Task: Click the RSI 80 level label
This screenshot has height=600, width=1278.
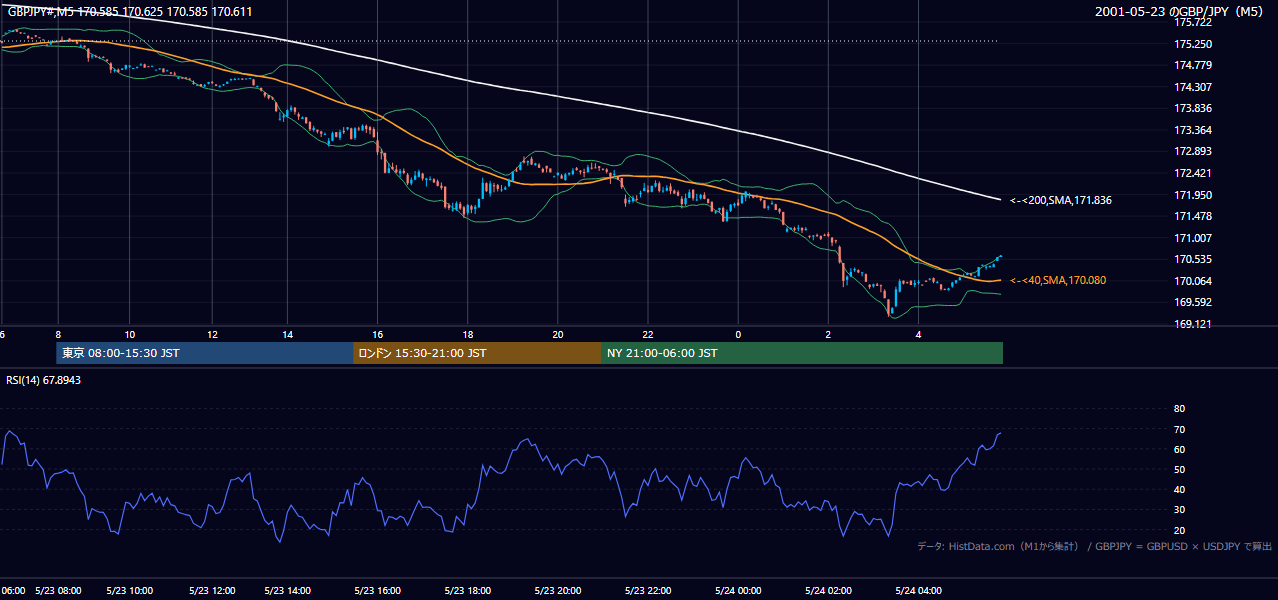Action: (1179, 409)
